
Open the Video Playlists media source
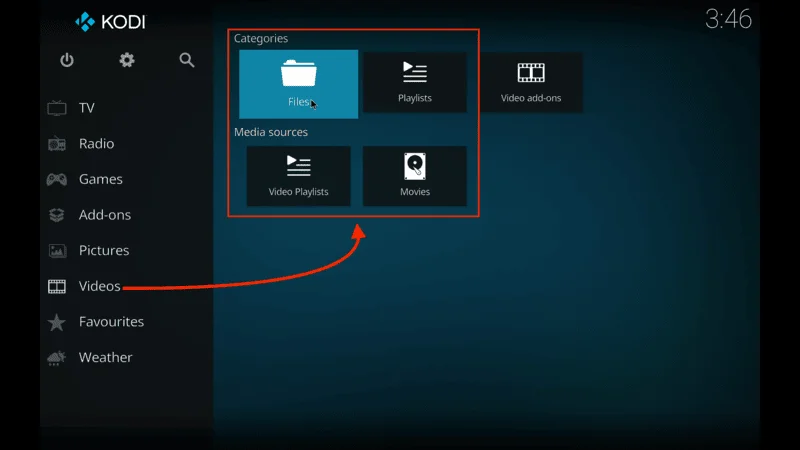298,176
